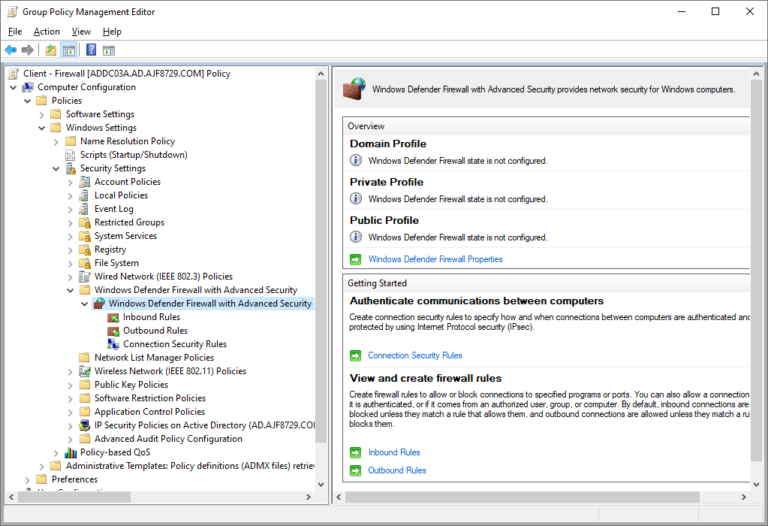Select Software Restriction Policies
The image size is (768, 526).
[150, 398]
